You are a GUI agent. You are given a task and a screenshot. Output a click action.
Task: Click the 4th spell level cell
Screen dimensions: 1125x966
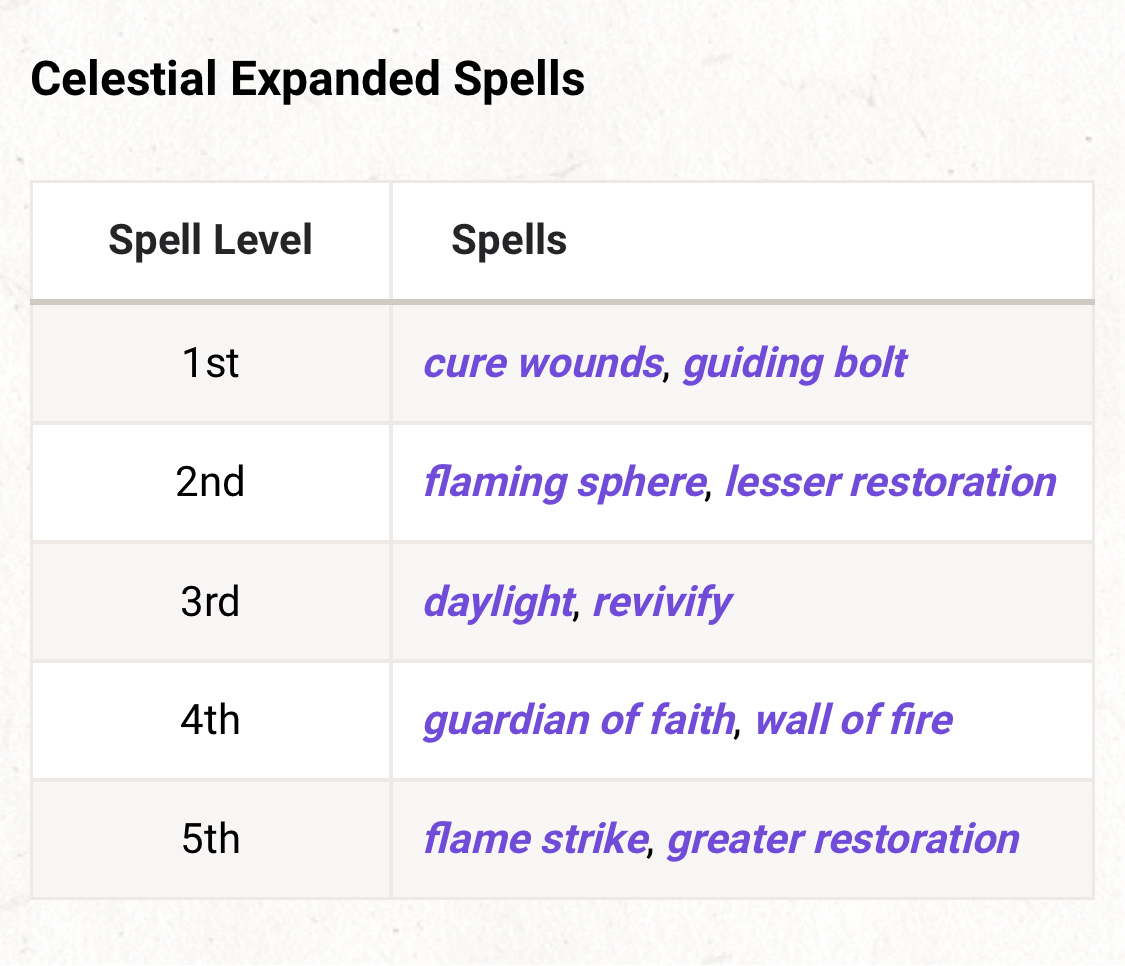[x=210, y=720]
